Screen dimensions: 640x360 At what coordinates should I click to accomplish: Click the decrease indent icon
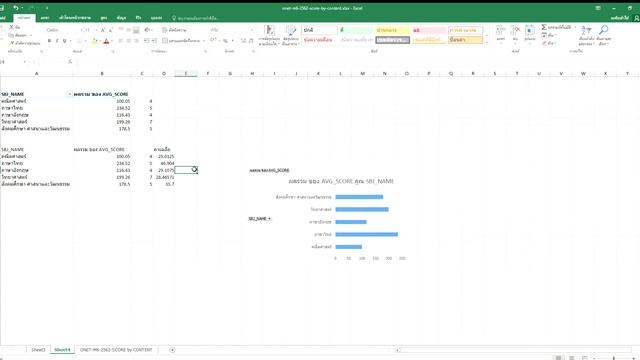point(147,41)
